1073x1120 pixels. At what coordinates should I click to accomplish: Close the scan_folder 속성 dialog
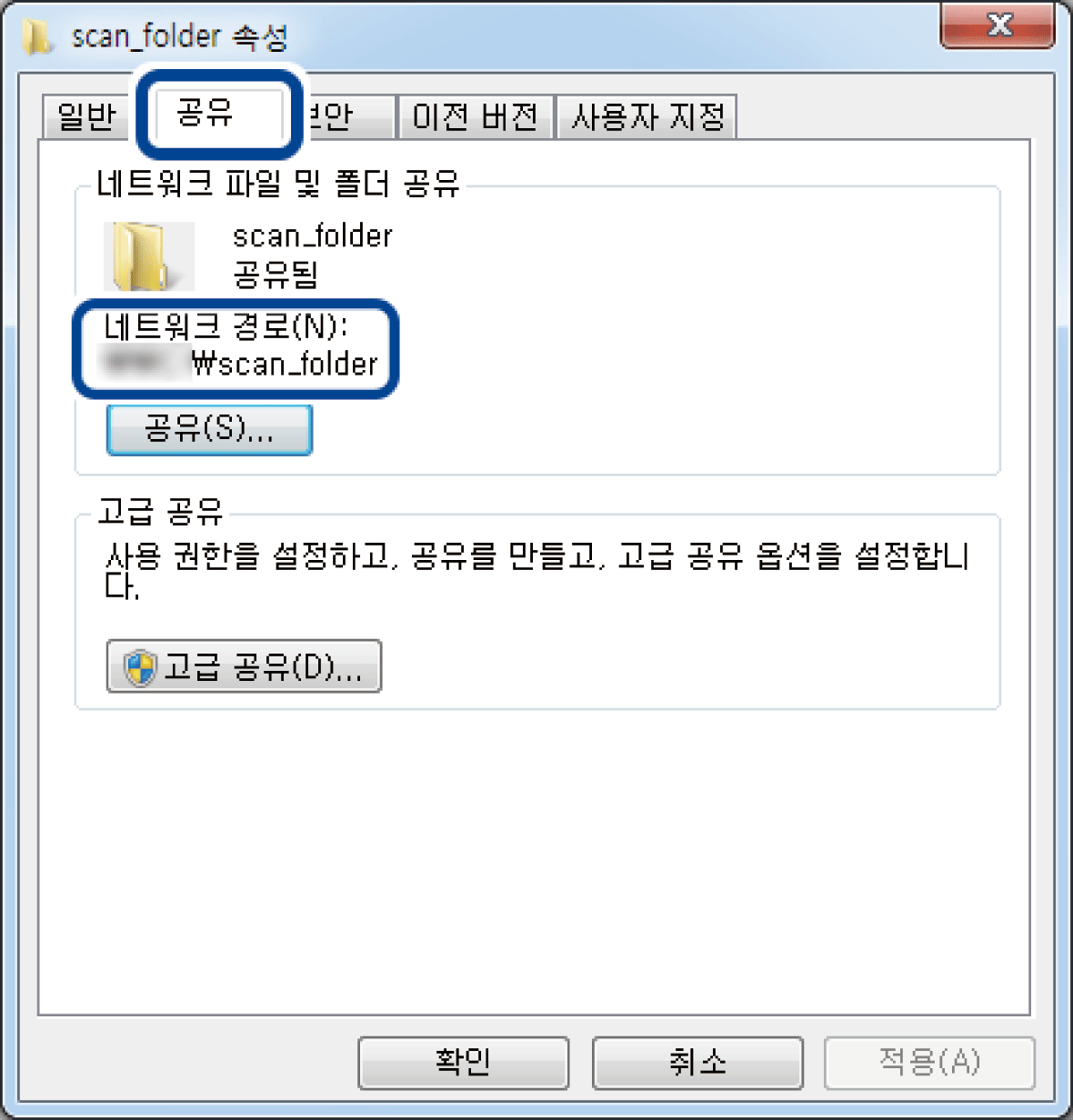click(997, 25)
